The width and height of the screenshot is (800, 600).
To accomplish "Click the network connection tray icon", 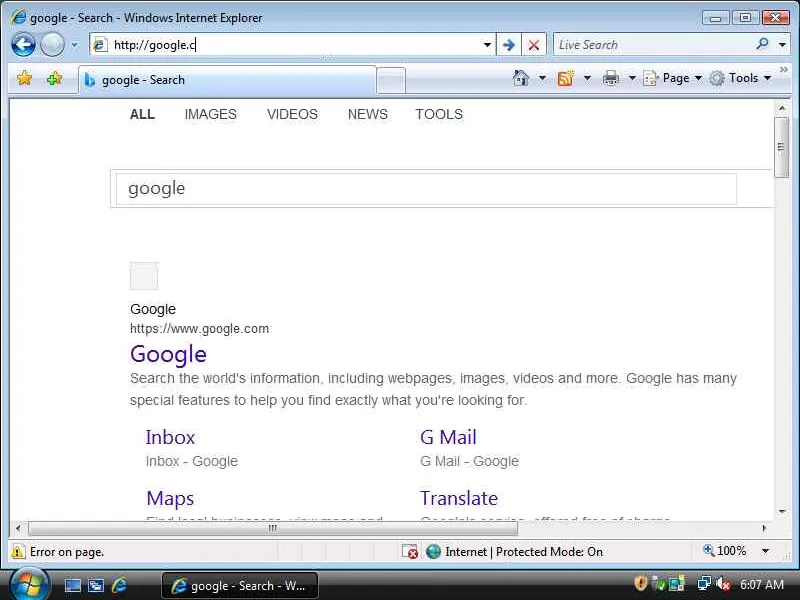I will tap(704, 584).
